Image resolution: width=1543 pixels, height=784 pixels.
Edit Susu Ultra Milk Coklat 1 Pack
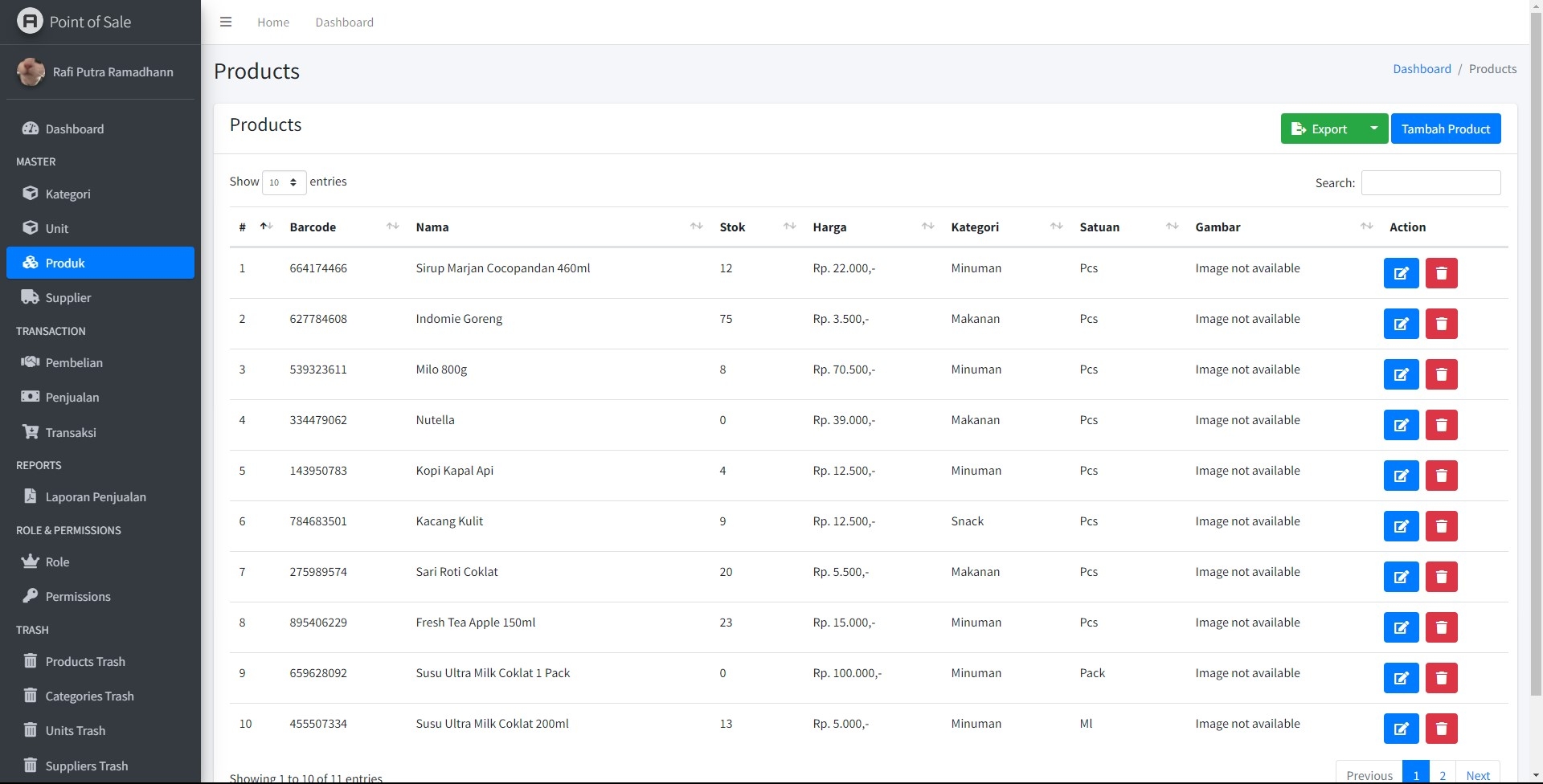click(x=1401, y=678)
